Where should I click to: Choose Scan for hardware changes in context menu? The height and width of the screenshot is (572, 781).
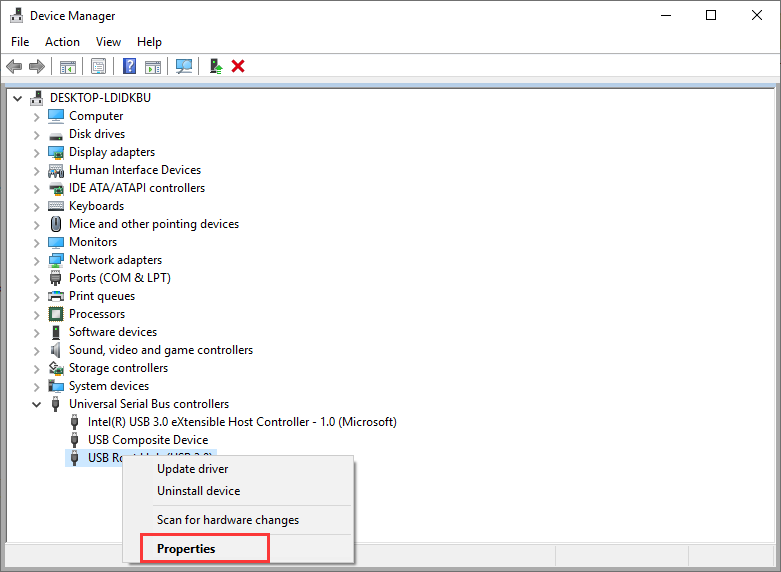[x=238, y=520]
